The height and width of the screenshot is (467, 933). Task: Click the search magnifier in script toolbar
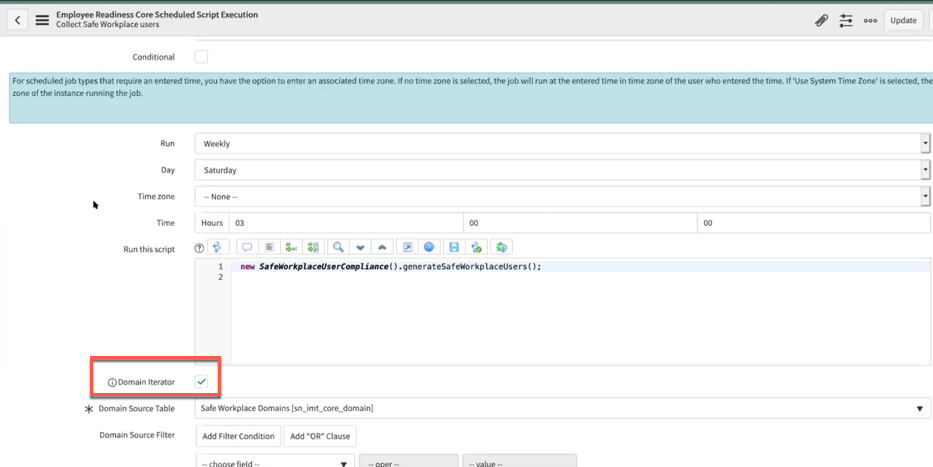(338, 247)
